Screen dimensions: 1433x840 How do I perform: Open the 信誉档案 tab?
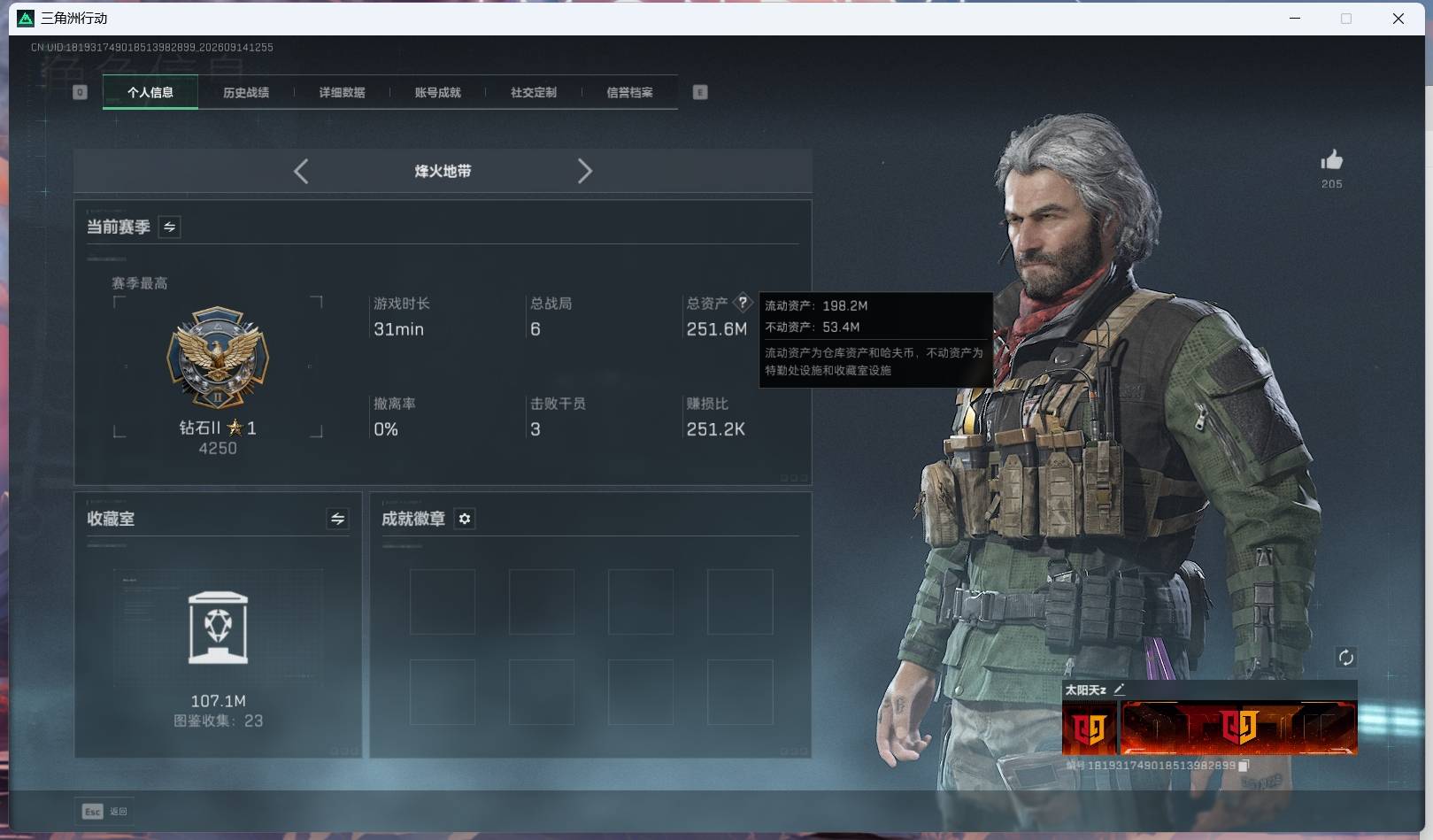629,92
